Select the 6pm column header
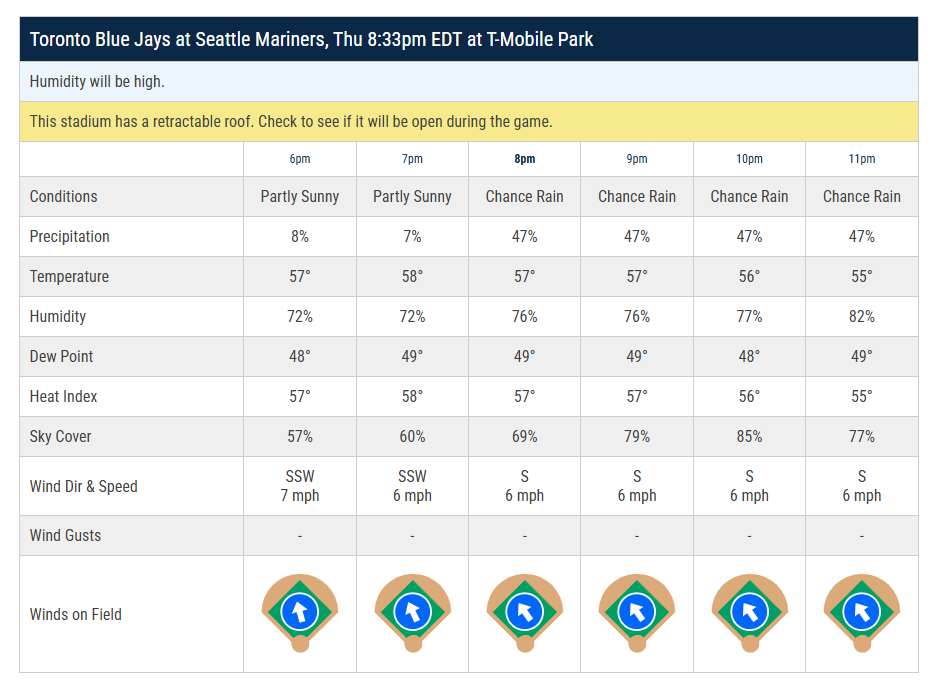This screenshot has width=937, height=690. [x=300, y=159]
